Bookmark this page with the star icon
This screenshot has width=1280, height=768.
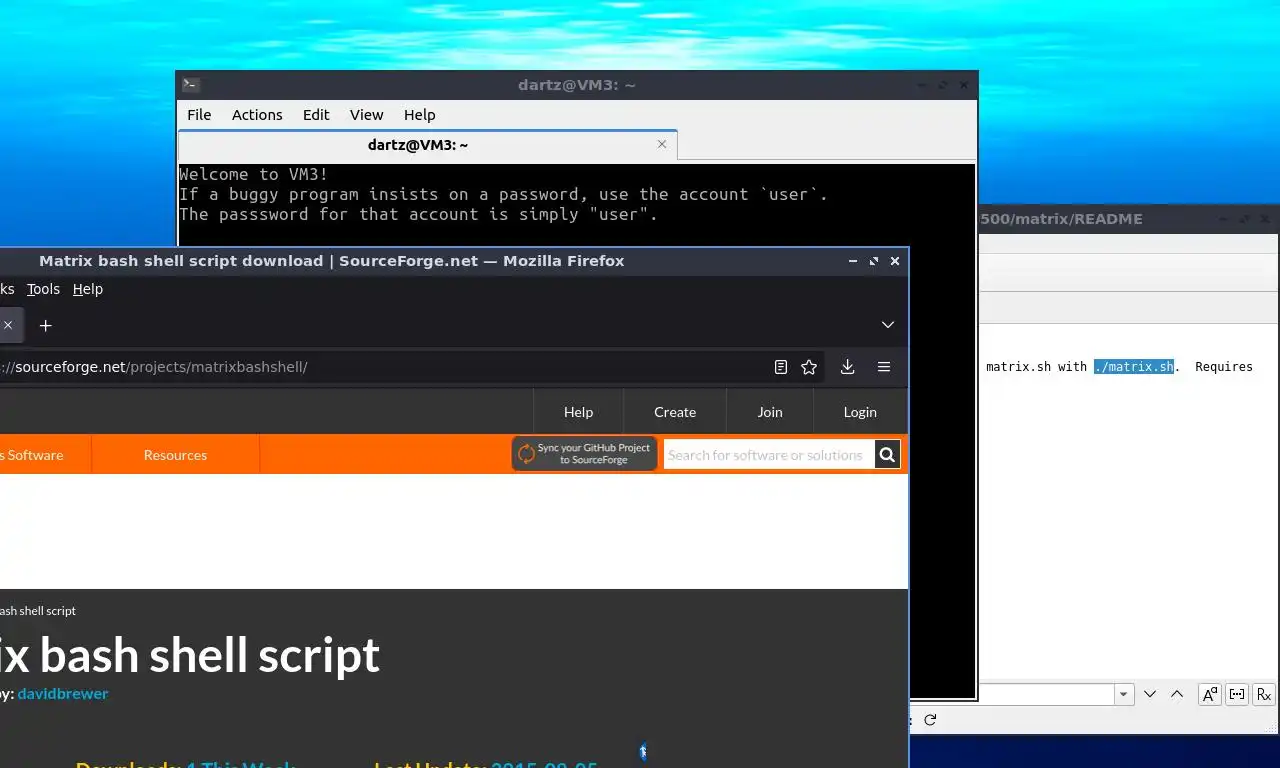click(x=809, y=367)
